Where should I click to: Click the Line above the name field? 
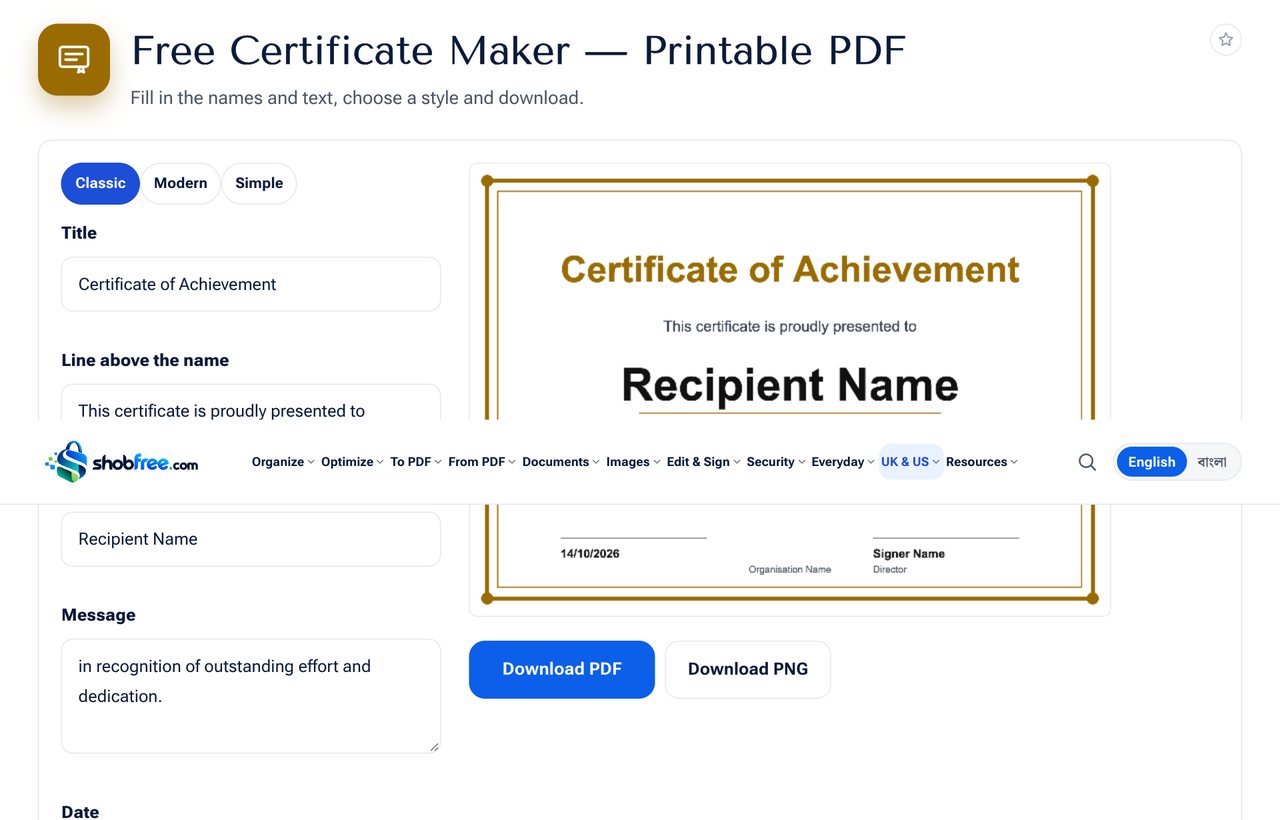(x=251, y=403)
